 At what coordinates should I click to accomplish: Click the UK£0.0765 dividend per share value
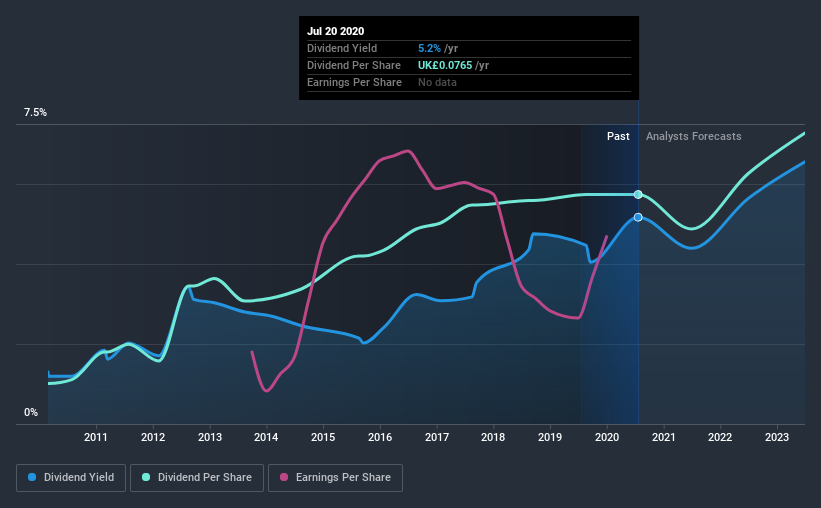point(445,65)
